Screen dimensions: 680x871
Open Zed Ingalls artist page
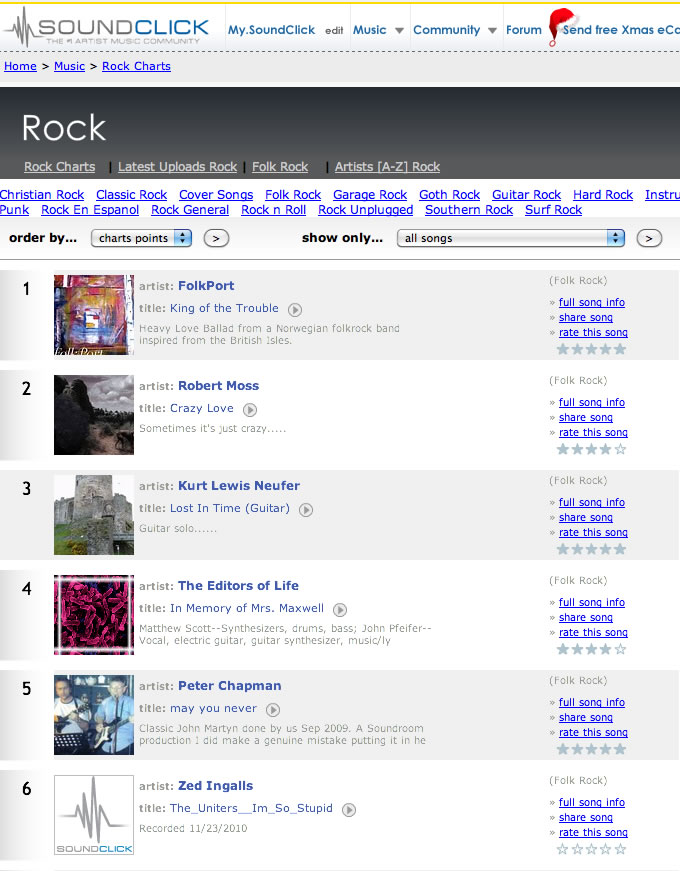216,786
